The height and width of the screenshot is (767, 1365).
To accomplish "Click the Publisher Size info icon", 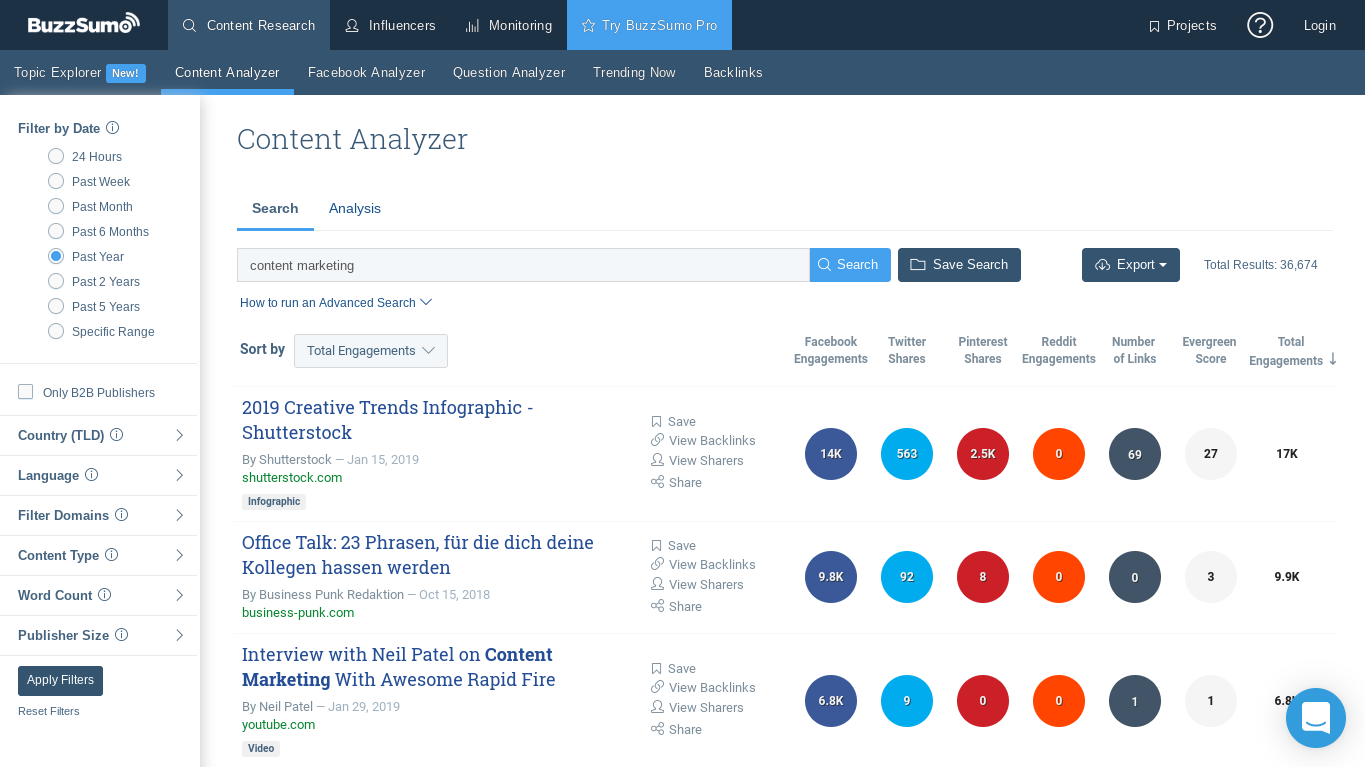I will click(122, 635).
